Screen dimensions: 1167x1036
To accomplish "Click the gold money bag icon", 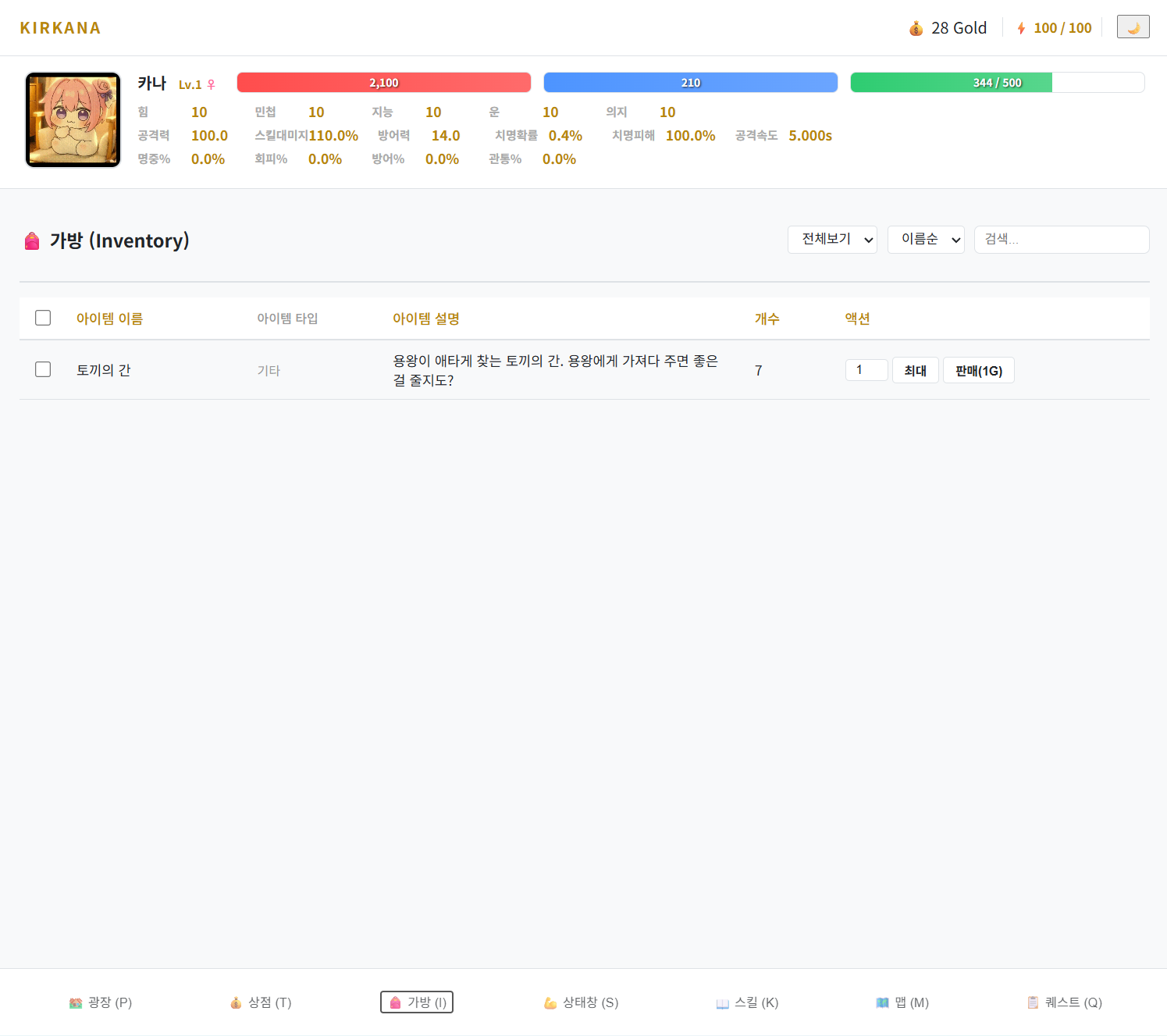I will (x=916, y=29).
